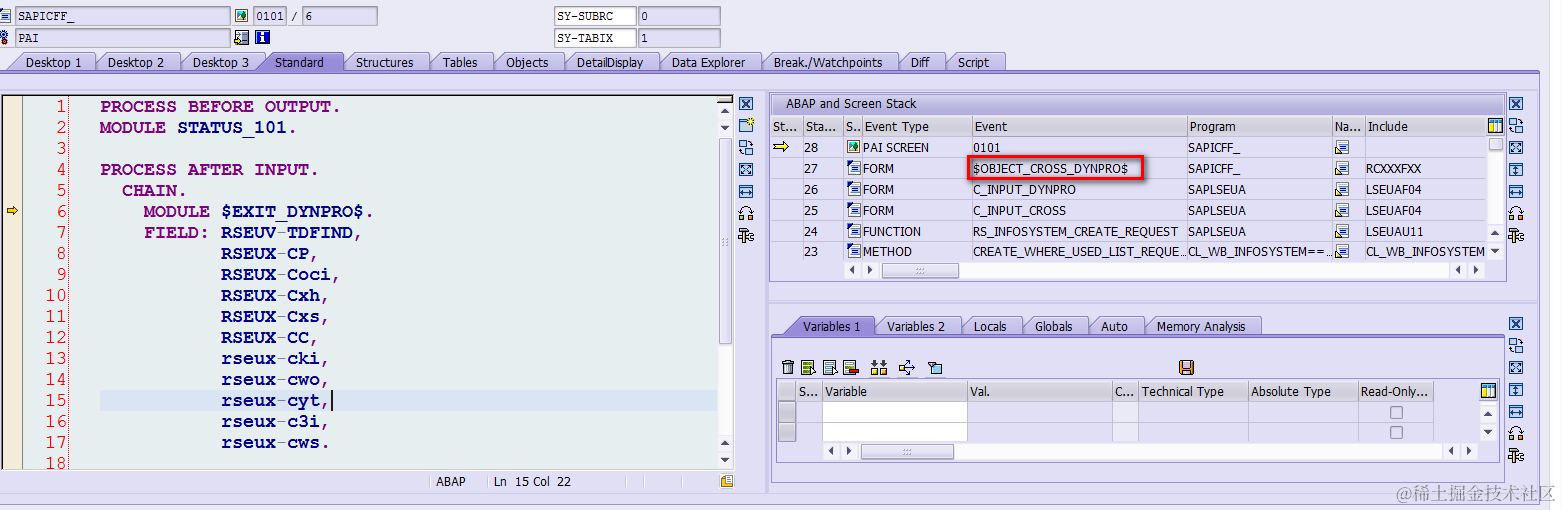Click navigation icon in C_INPUT_CROSS row
The width and height of the screenshot is (1562, 510).
point(1341,210)
